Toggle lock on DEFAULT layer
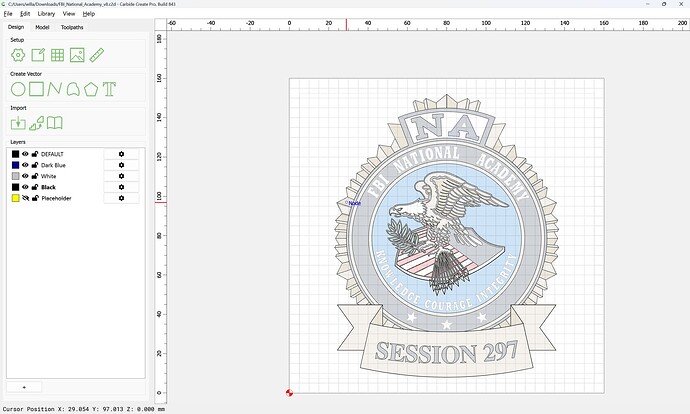Screen dimensions: 690x414 (35, 154)
